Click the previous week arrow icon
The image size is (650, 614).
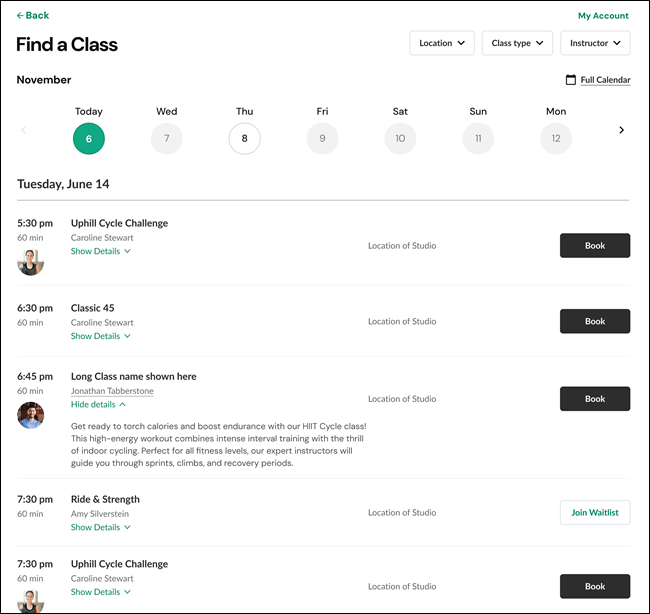24,130
